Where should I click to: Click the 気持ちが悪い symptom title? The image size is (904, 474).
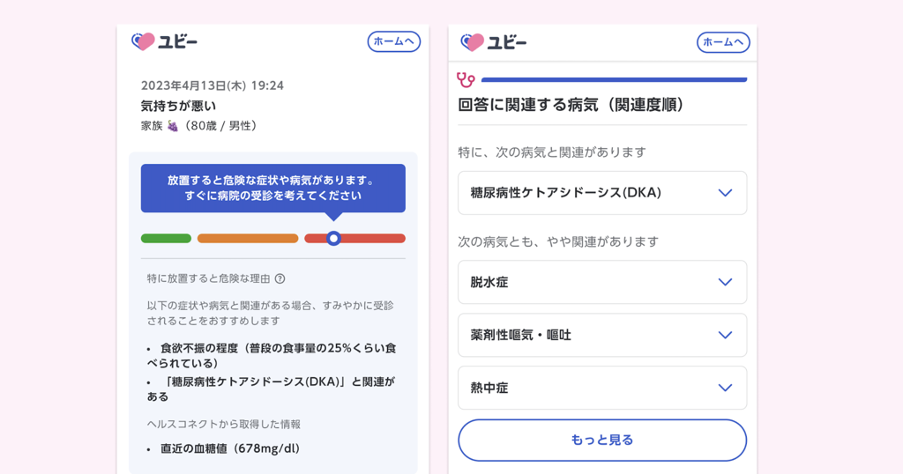(178, 106)
